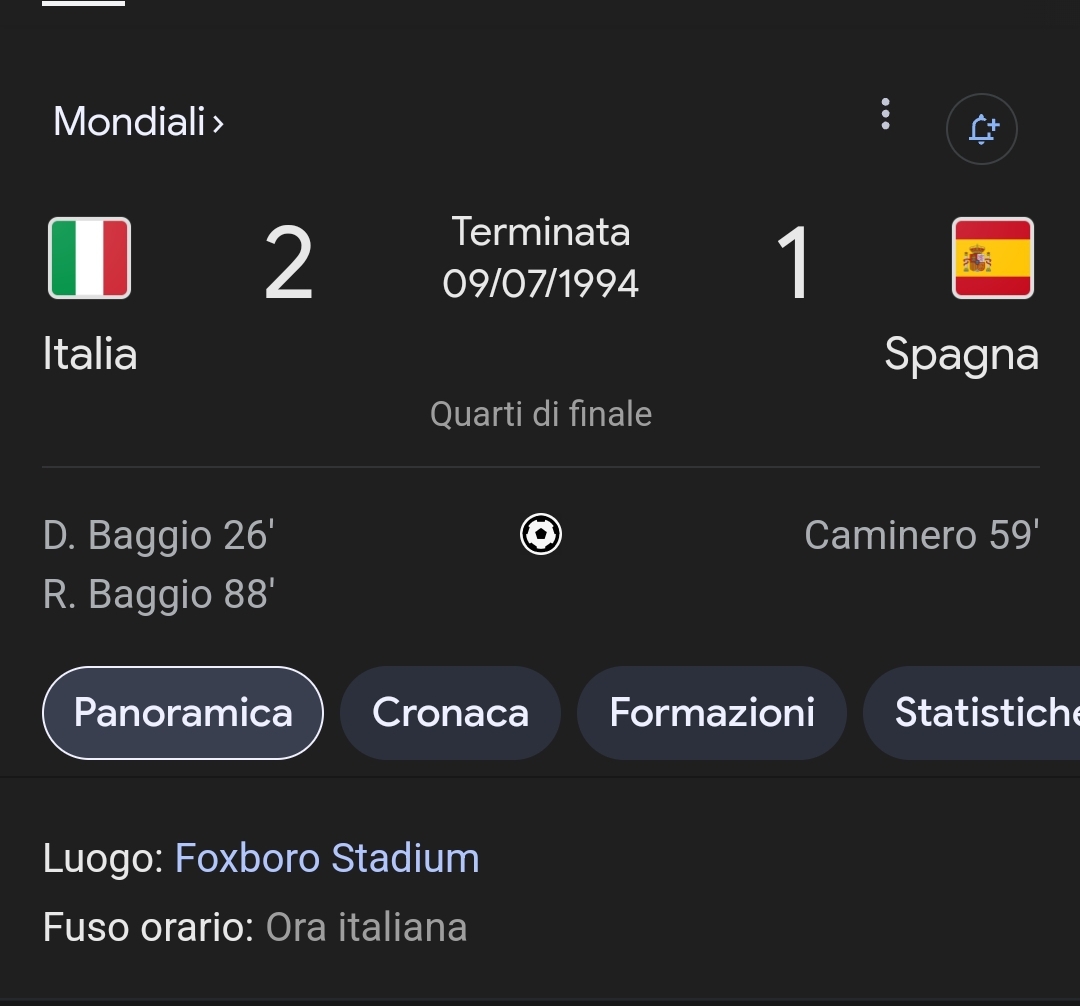Select the Panoramica tab
Screen dimensions: 1080x1006
coord(183,713)
